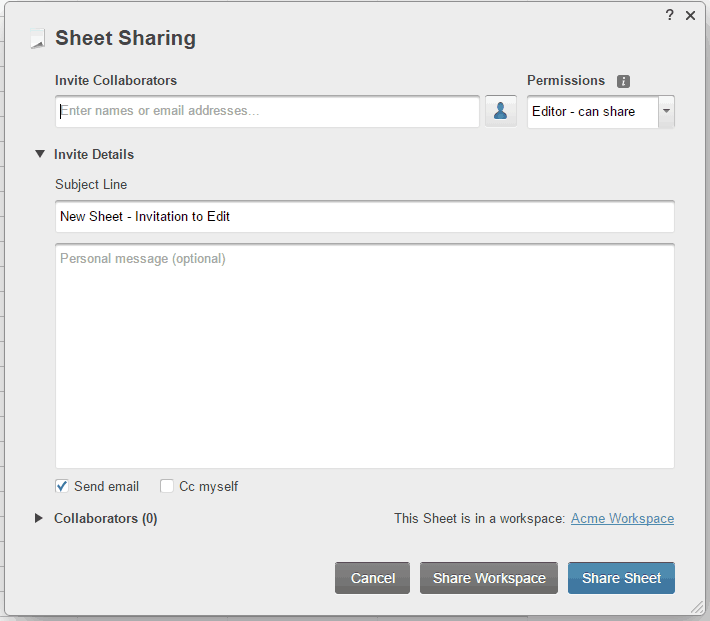Click the Personal message text area
This screenshot has height=621, width=710.
tap(364, 355)
